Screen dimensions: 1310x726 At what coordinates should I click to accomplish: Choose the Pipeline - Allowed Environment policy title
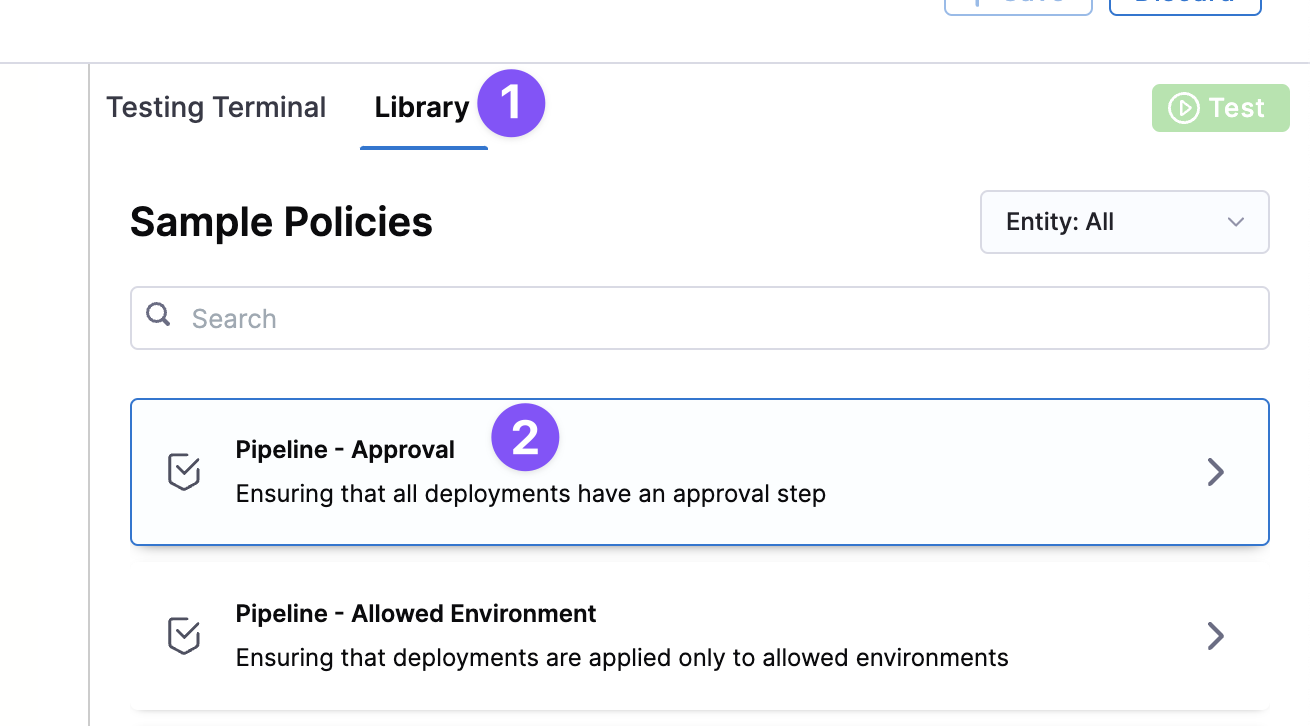click(416, 613)
